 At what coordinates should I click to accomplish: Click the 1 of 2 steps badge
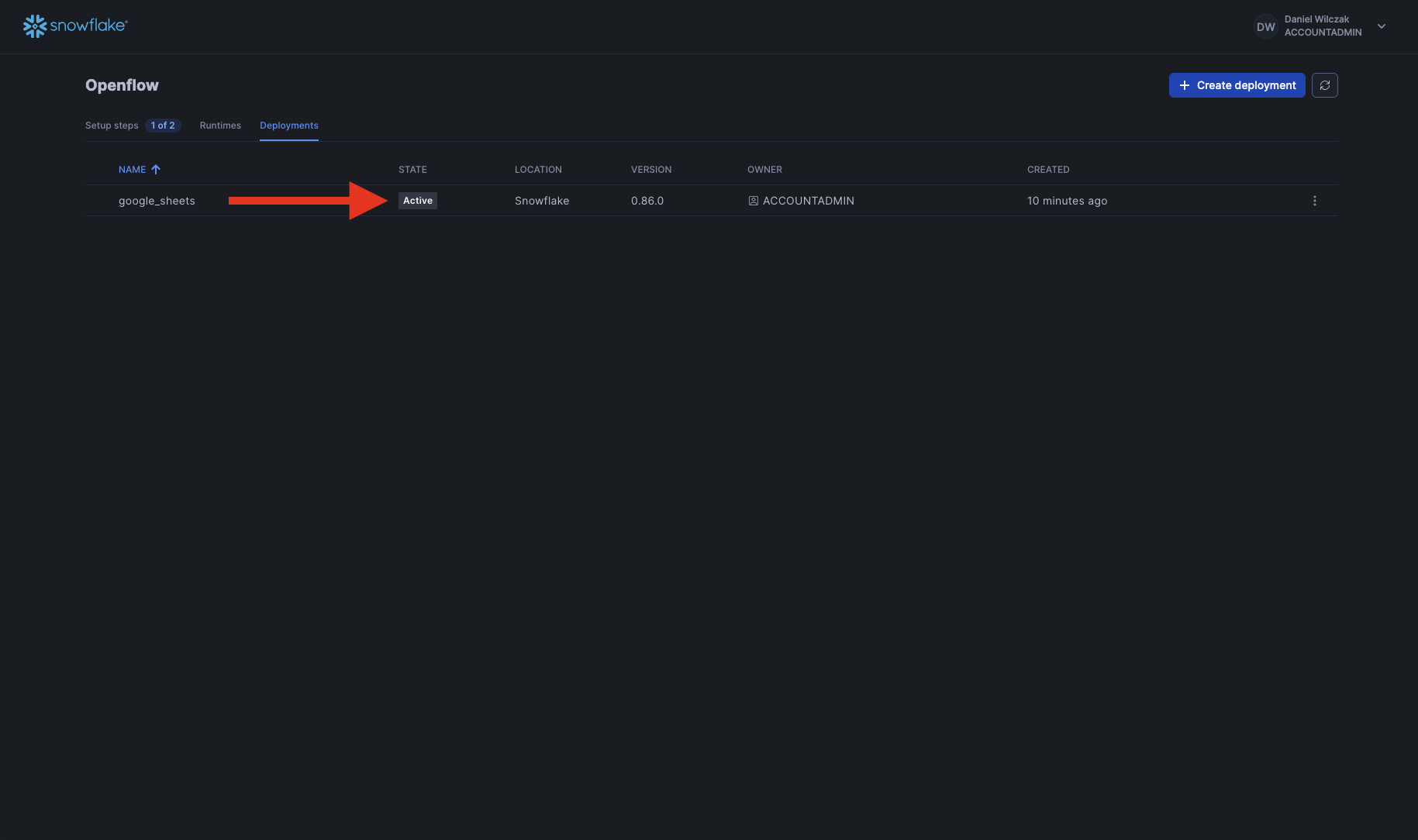pyautogui.click(x=163, y=126)
